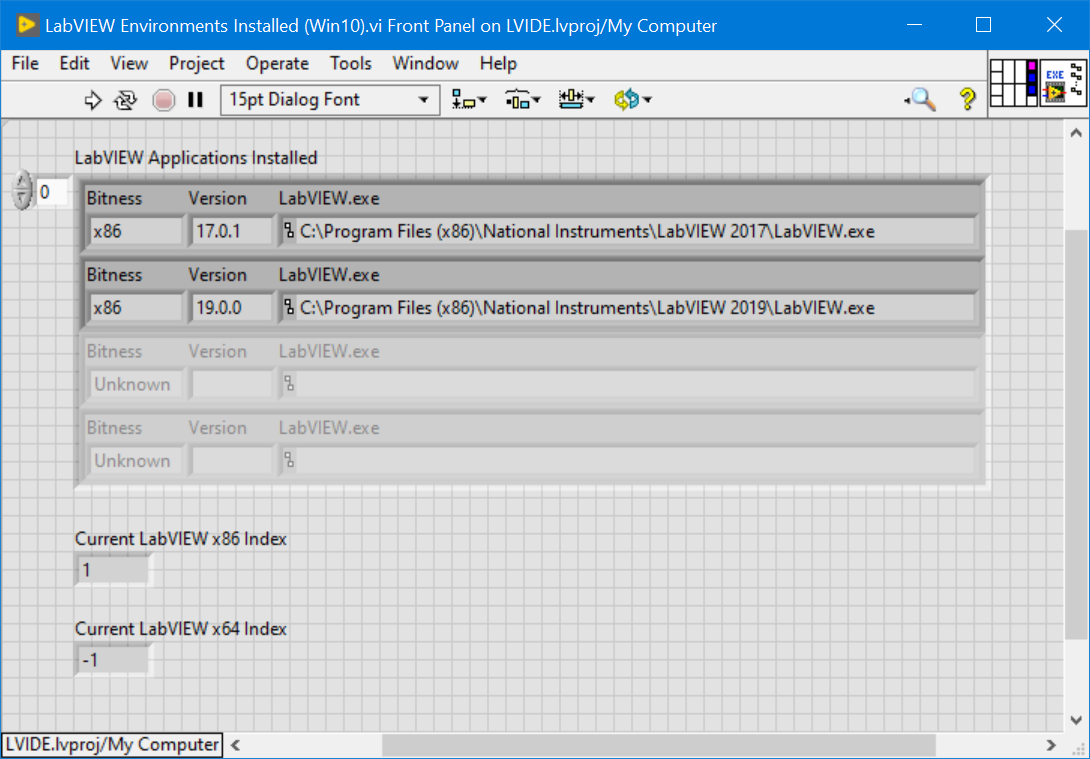Open the Search magnifier icon

(x=920, y=100)
